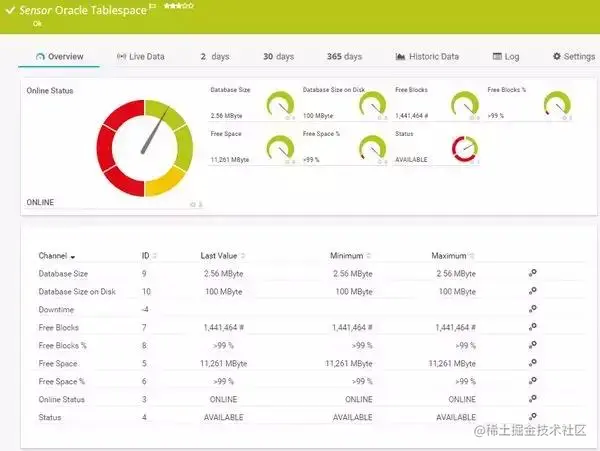600x451 pixels.
Task: Click the Database Size gauge
Action: [280, 104]
